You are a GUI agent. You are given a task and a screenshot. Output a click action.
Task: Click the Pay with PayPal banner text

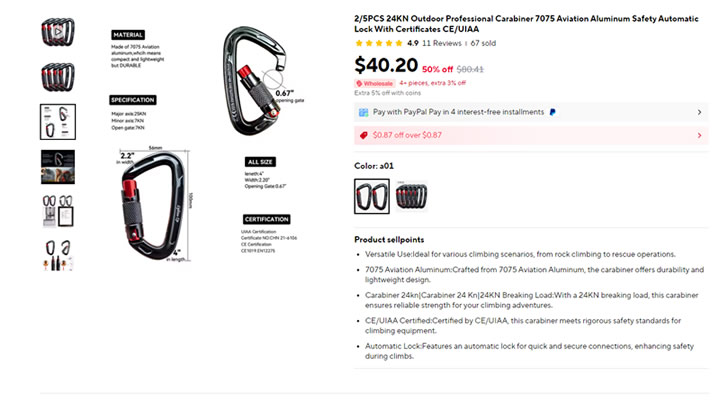click(x=458, y=112)
